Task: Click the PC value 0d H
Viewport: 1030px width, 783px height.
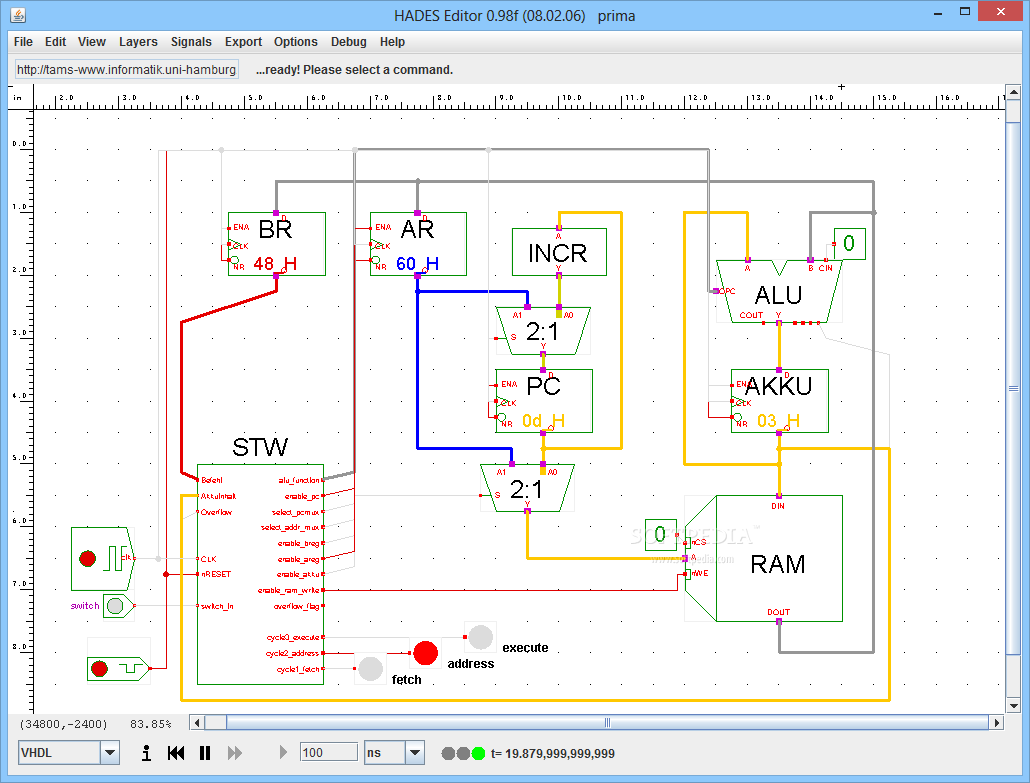Action: (x=543, y=420)
